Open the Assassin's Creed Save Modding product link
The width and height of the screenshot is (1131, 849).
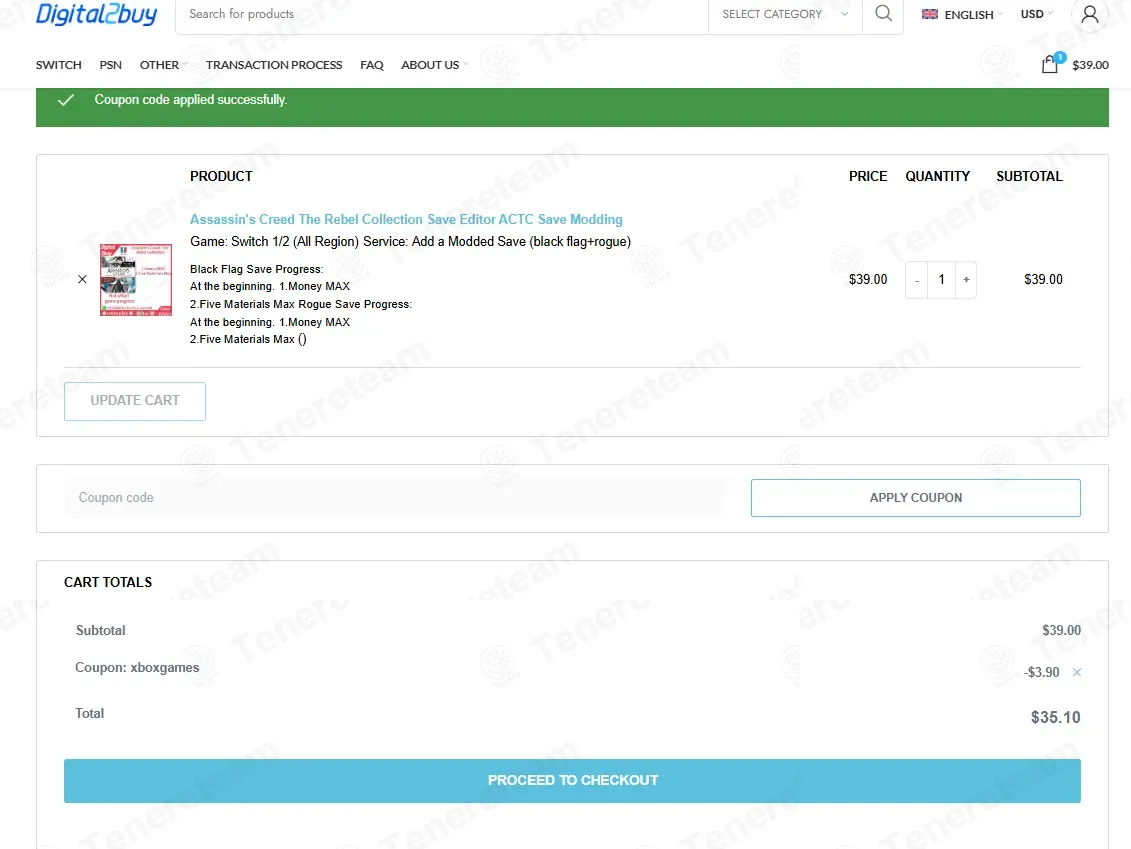tap(406, 219)
